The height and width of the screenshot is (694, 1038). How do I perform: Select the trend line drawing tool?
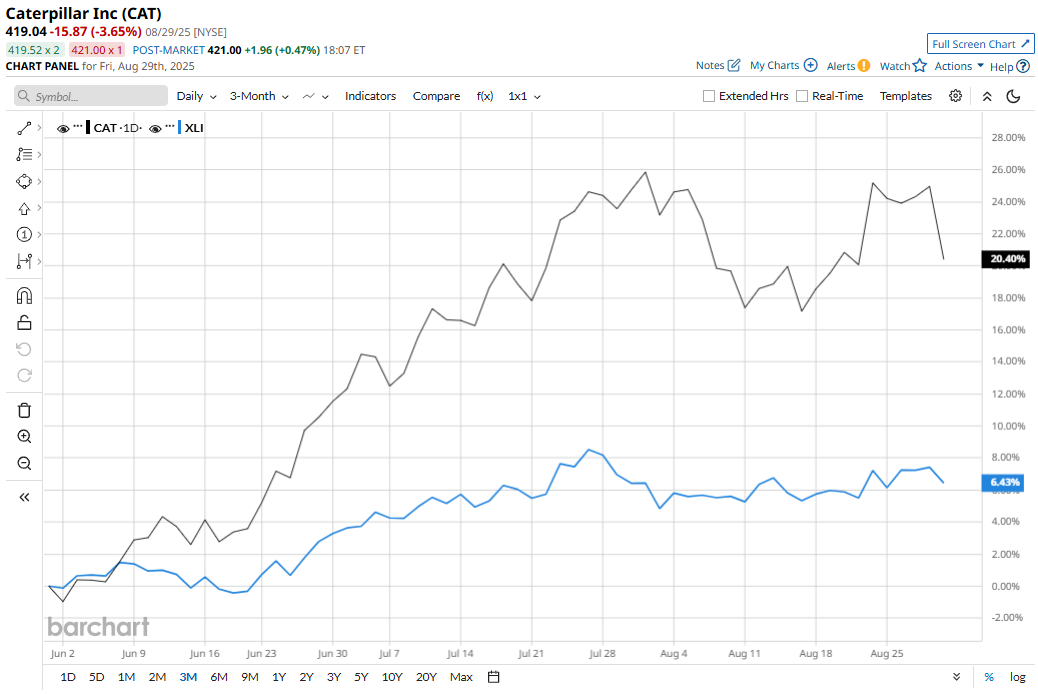pos(24,128)
